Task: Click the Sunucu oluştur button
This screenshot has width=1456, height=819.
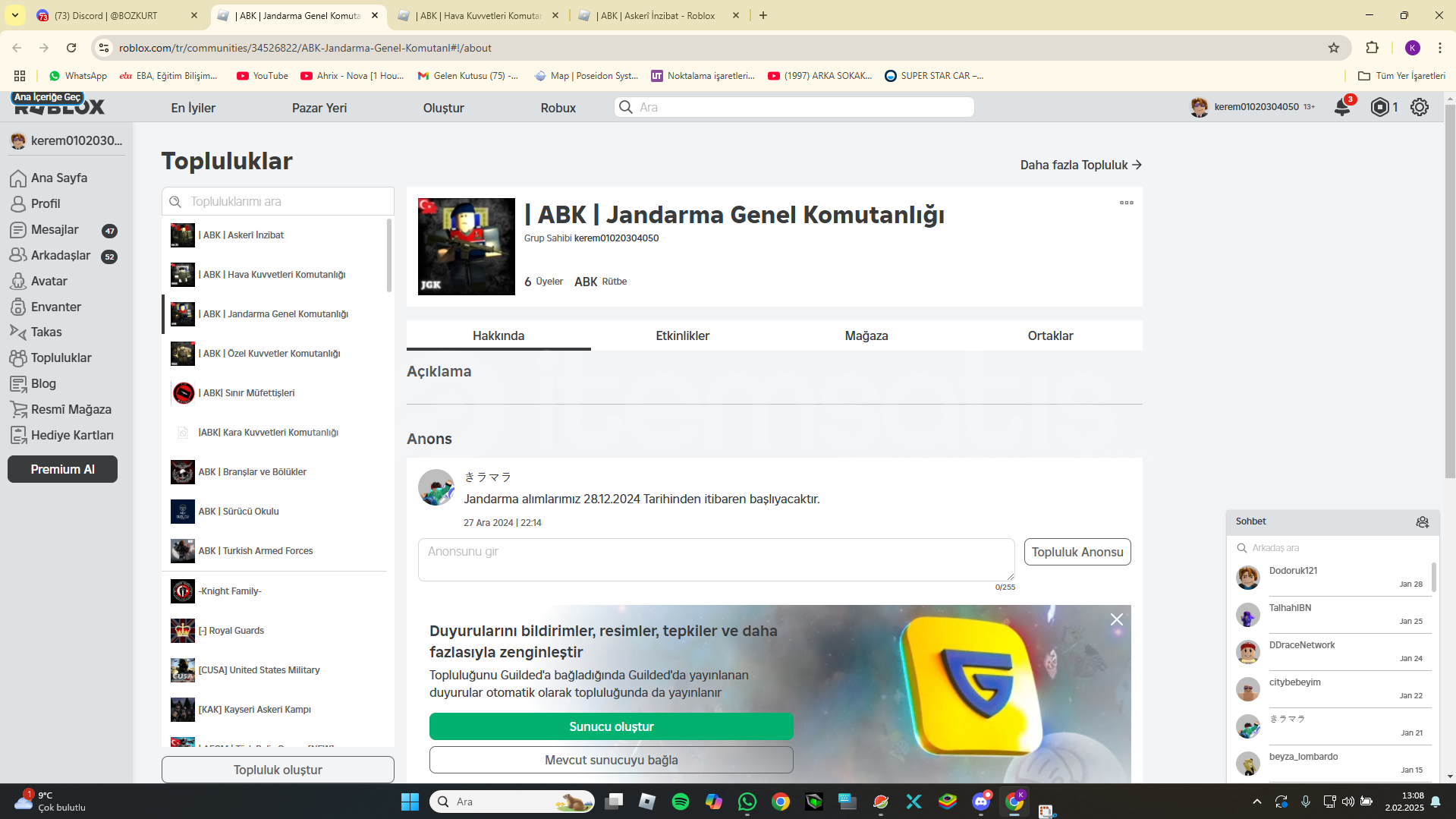Action: 611,726
